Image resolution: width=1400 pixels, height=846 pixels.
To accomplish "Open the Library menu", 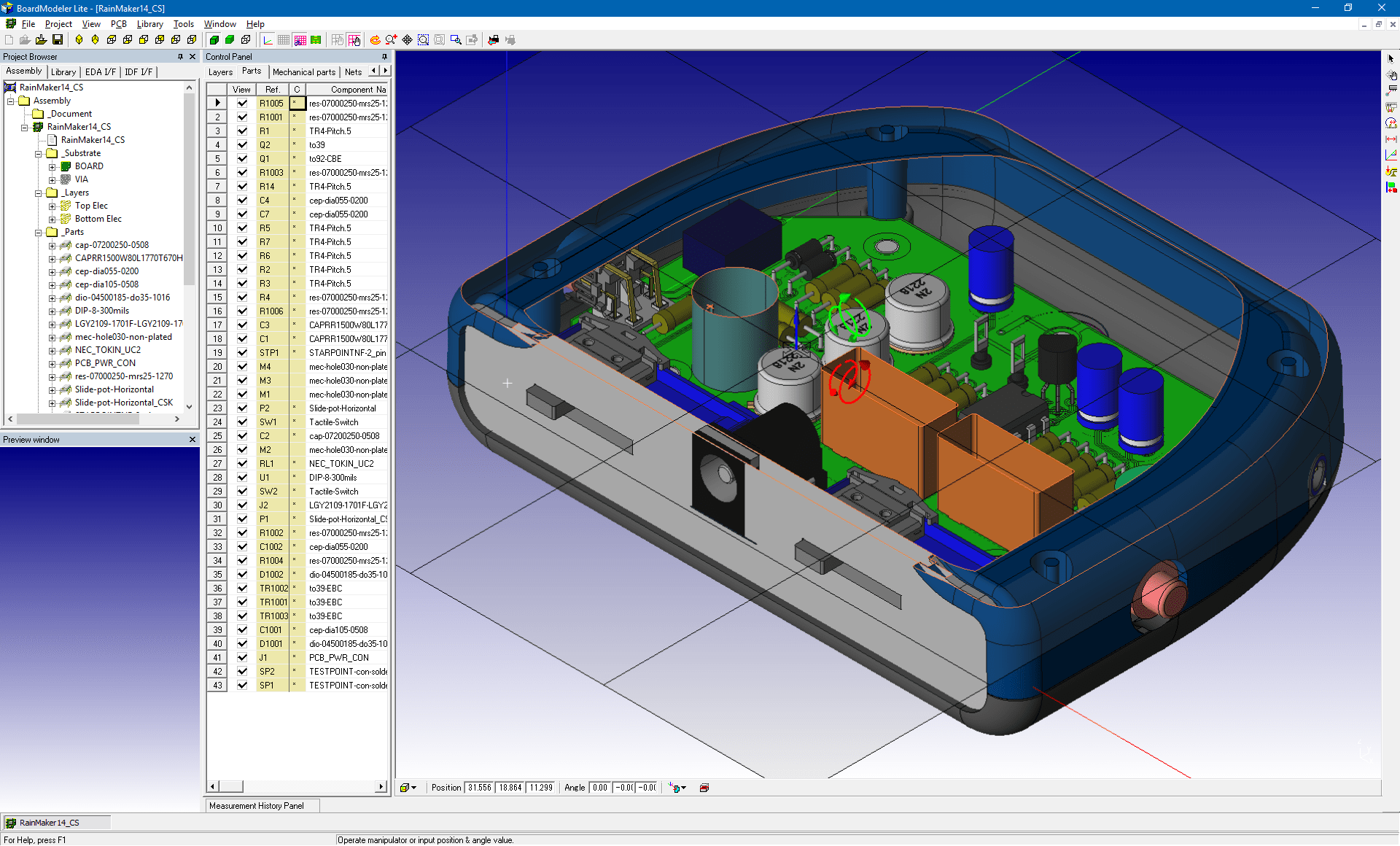I will [149, 24].
